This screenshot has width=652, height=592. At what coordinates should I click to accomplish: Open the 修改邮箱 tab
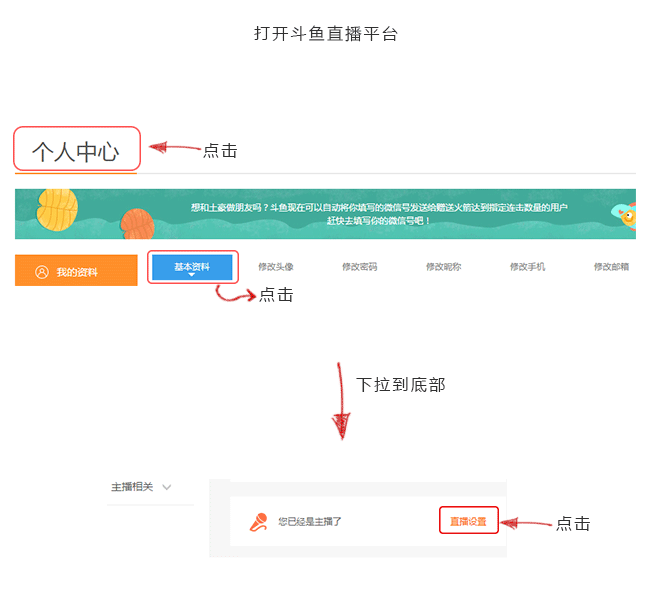pyautogui.click(x=611, y=266)
